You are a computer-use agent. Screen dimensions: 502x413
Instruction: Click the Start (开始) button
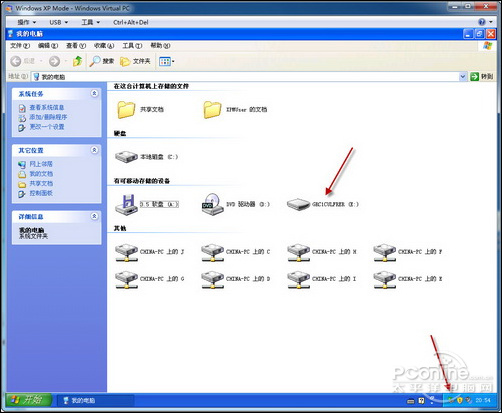click(29, 400)
